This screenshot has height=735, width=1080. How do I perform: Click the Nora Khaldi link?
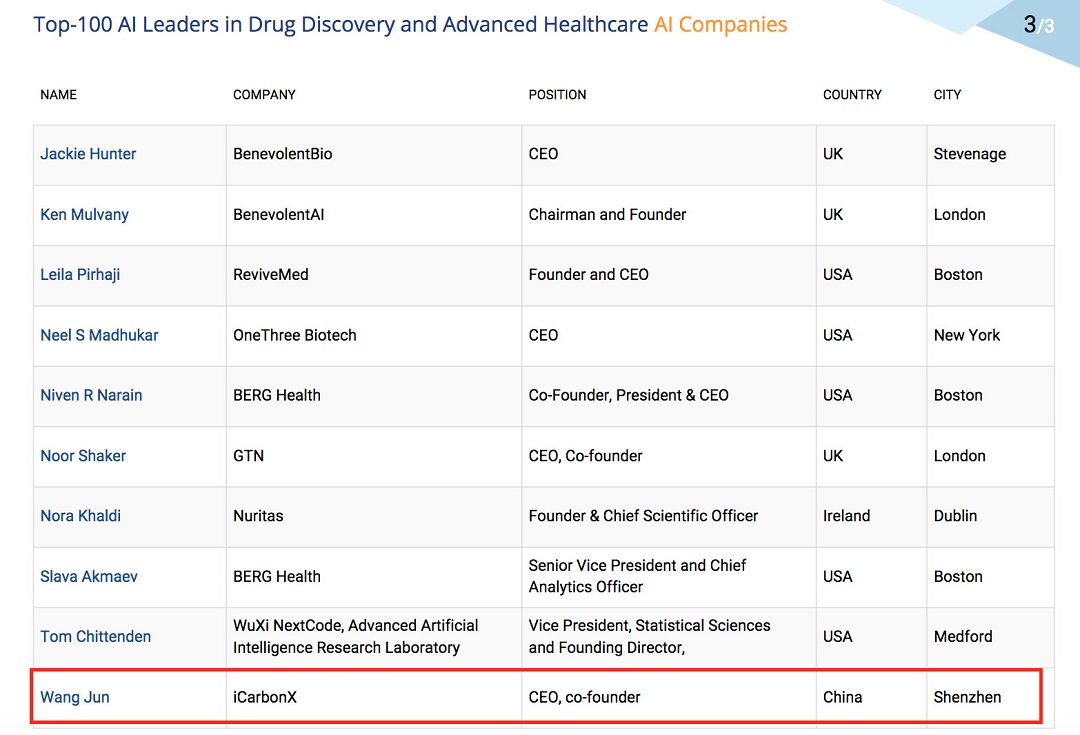81,516
